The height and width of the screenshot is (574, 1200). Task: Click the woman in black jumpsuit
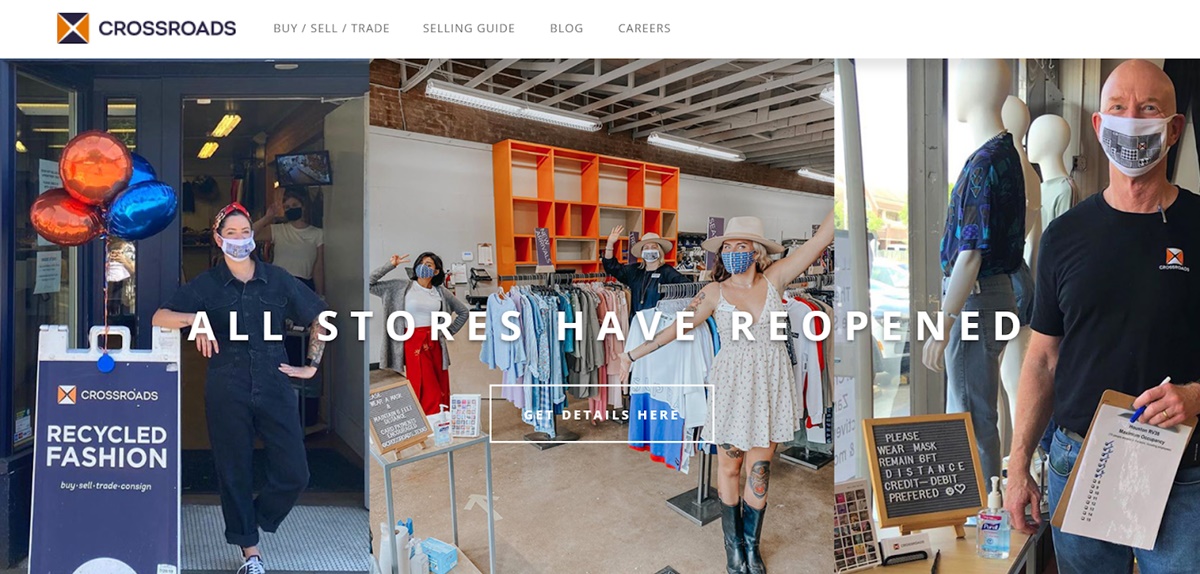click(240, 380)
